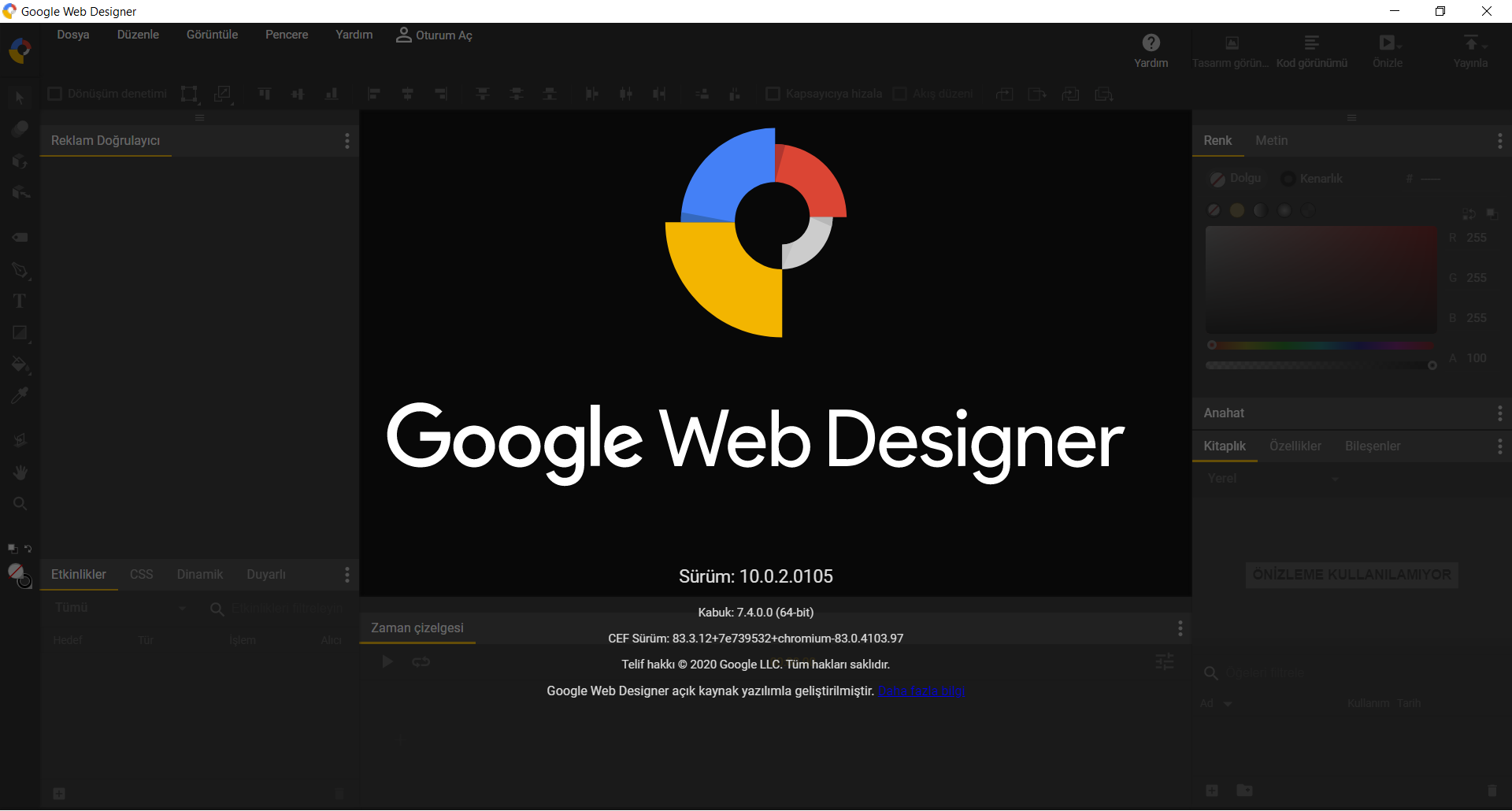Select the Text tool (T icon)
Screen dimensions: 1512x811
click(x=20, y=301)
